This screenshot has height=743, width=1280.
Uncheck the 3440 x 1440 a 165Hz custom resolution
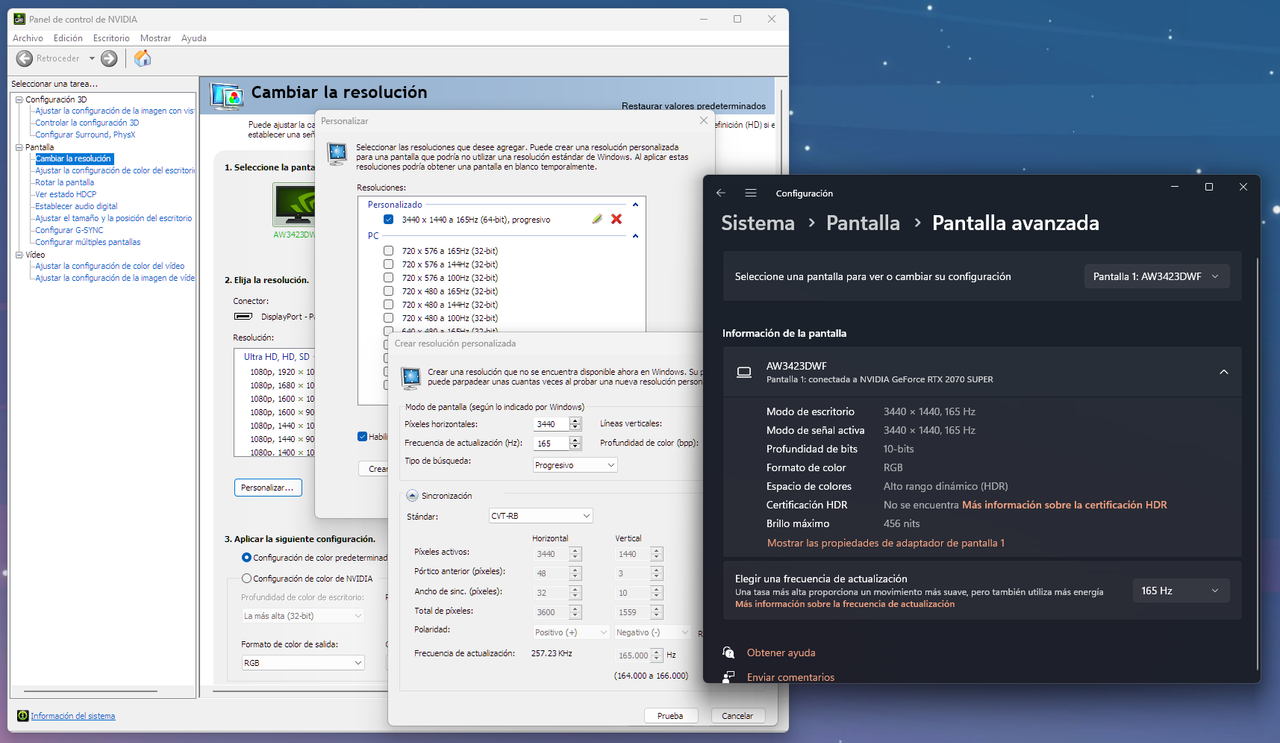[388, 219]
